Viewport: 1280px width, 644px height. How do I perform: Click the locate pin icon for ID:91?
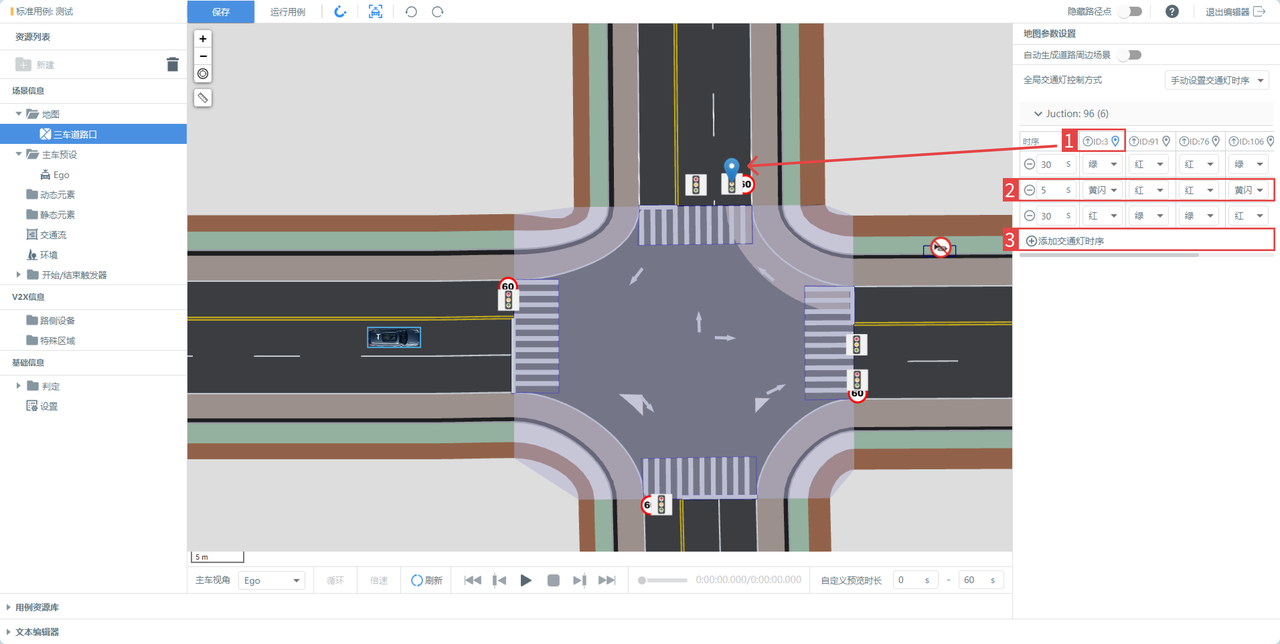coord(1166,142)
